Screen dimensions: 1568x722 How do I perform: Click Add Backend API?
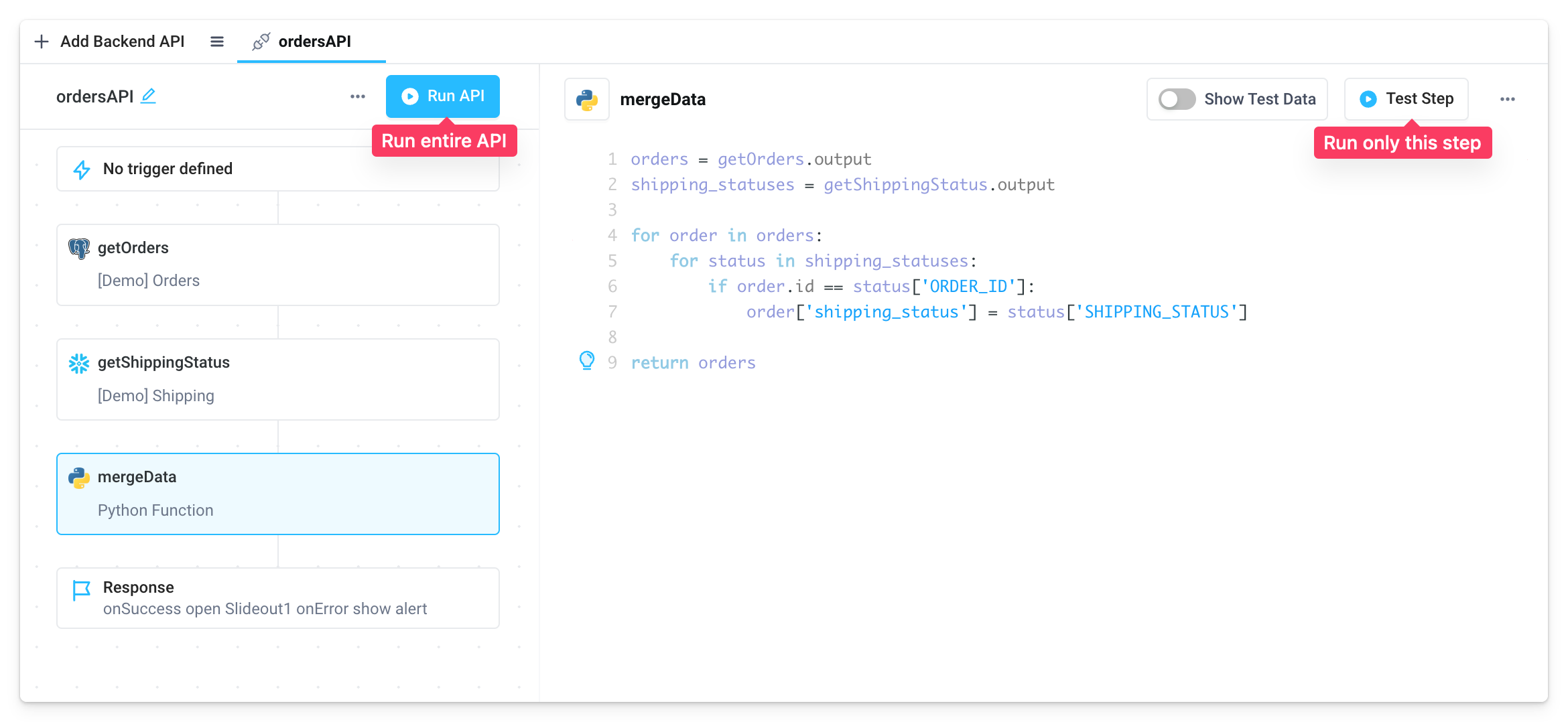pyautogui.click(x=109, y=41)
